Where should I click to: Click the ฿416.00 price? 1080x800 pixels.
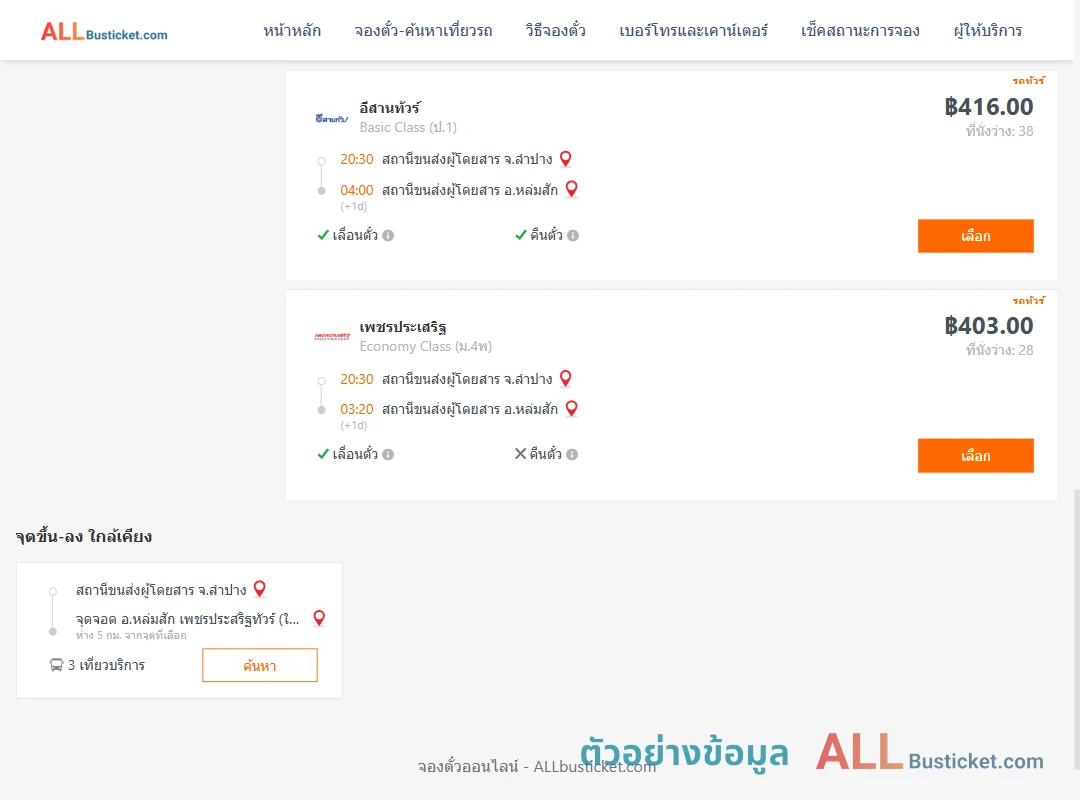[988, 107]
